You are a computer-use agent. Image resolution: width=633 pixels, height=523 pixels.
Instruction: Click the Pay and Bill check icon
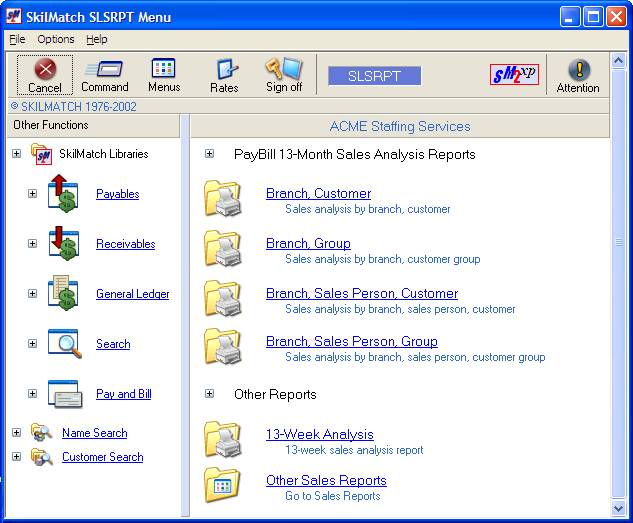[65, 393]
